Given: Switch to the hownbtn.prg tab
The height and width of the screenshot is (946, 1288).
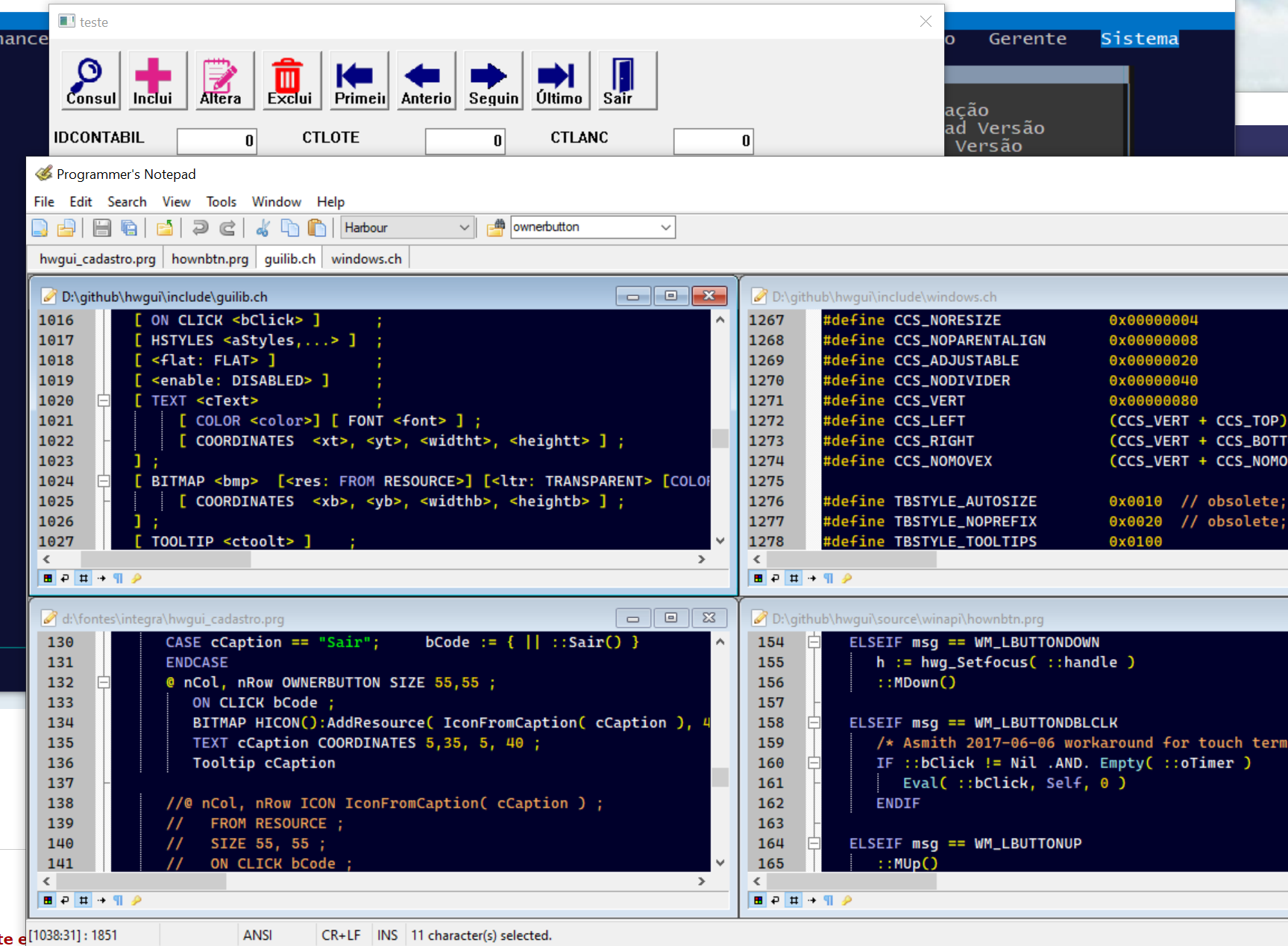Looking at the screenshot, I should 210,259.
